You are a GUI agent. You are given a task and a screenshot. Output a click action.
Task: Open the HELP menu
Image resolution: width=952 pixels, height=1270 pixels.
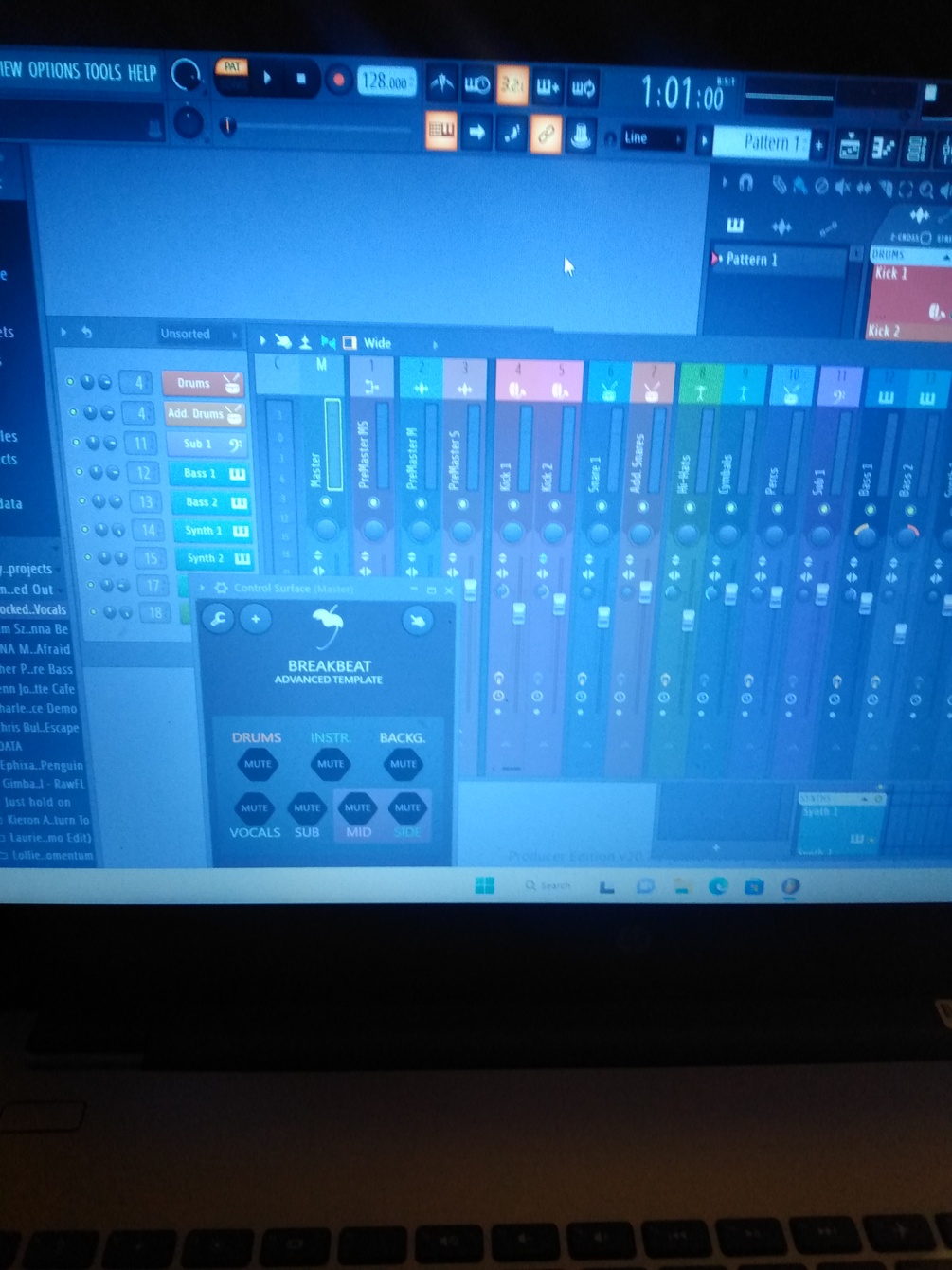[142, 72]
